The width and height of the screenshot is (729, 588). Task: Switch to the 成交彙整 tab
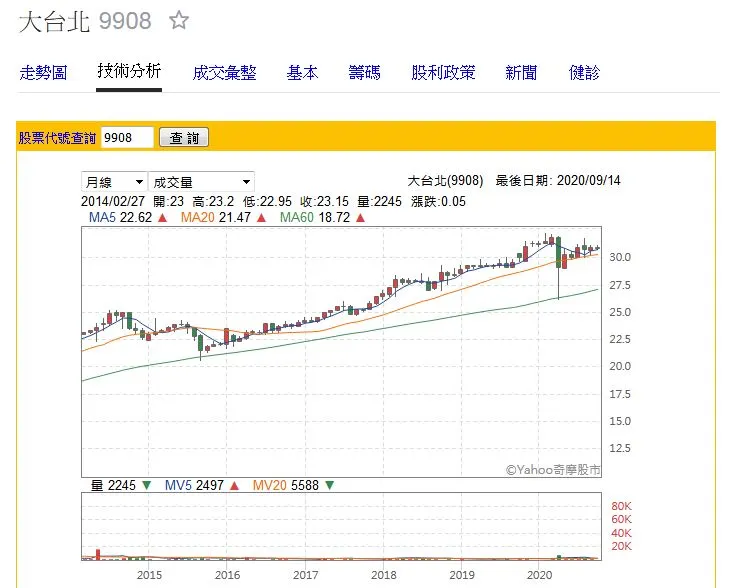pyautogui.click(x=225, y=73)
